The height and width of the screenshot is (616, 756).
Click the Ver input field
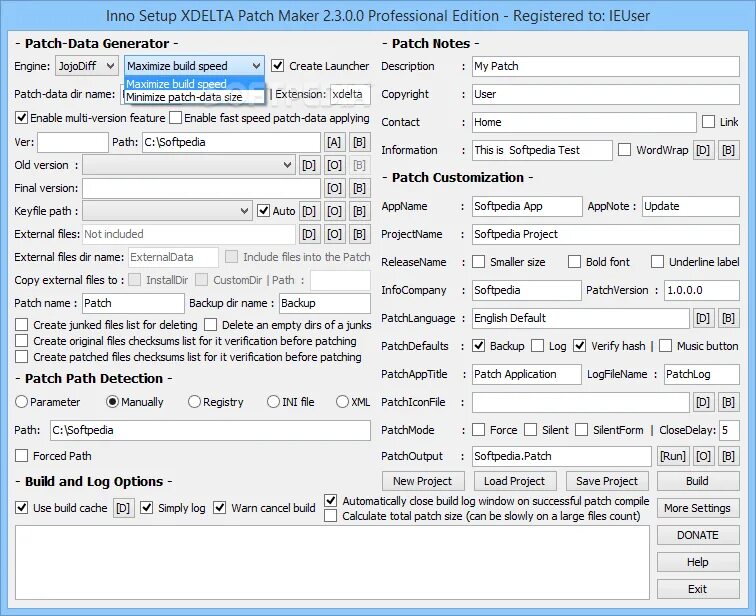coord(73,142)
